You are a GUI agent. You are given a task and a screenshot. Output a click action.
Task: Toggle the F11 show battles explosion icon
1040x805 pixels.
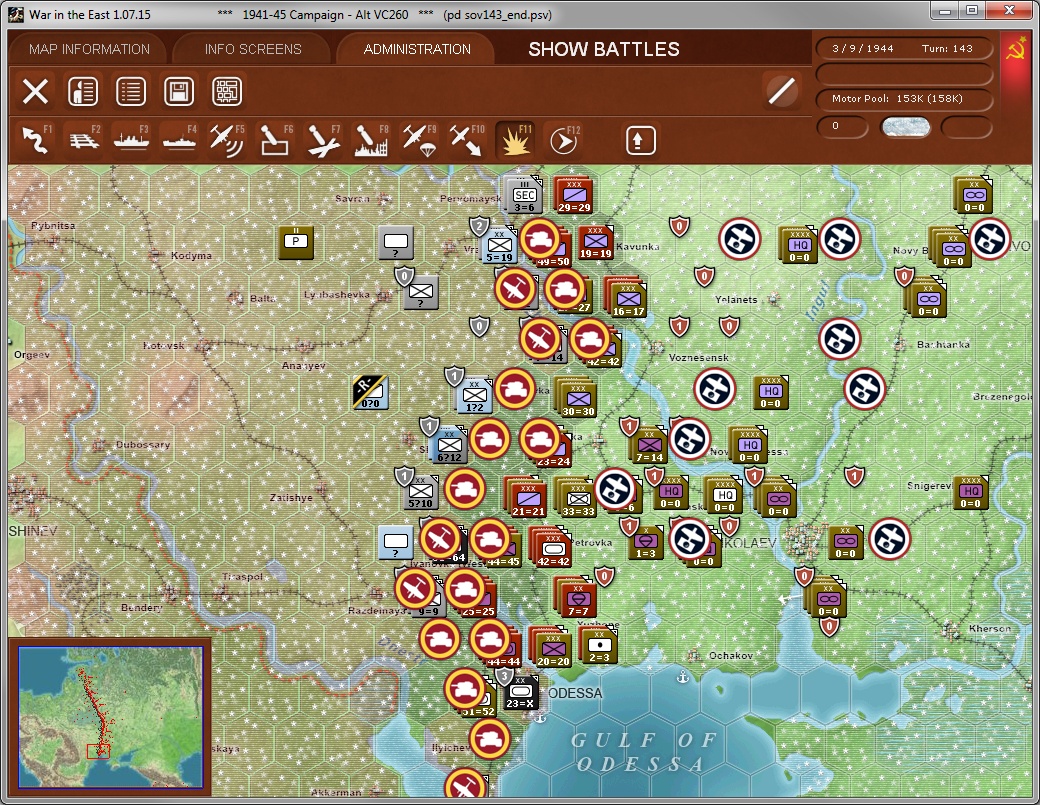(515, 140)
